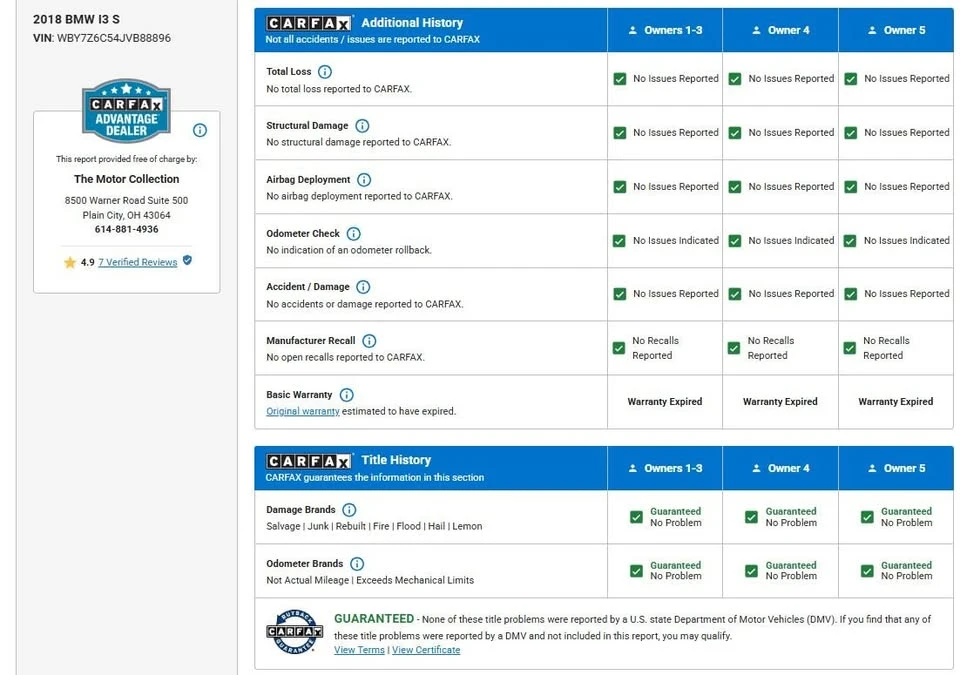Screen dimensions: 960x675
Task: Click Structural Damage checkmark for Owner 4
Action: pyautogui.click(x=735, y=133)
